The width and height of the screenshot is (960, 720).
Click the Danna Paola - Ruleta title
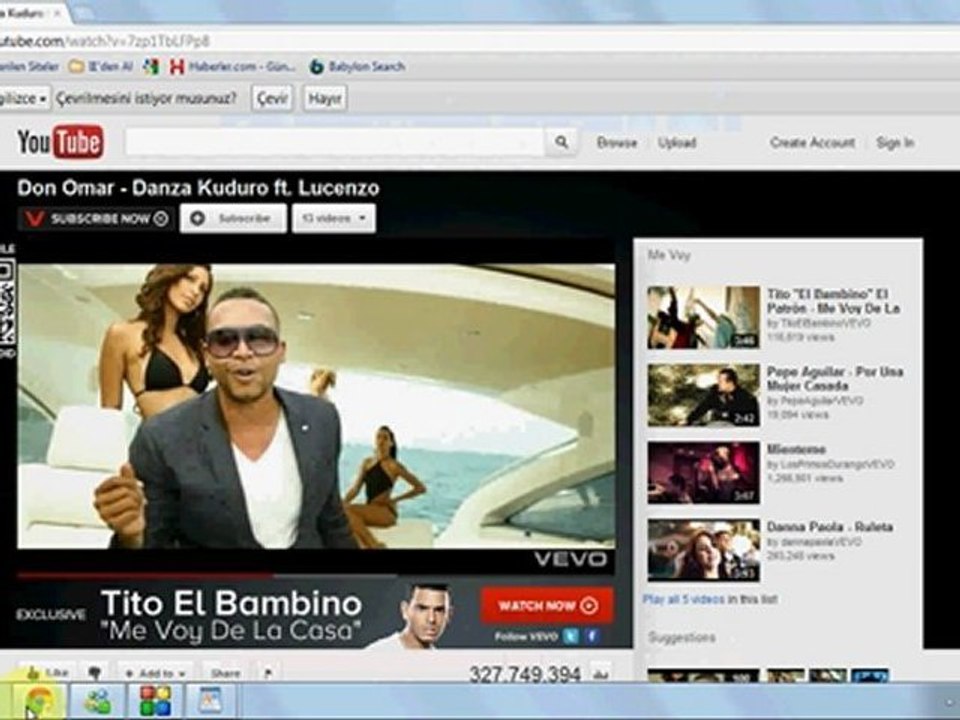830,527
